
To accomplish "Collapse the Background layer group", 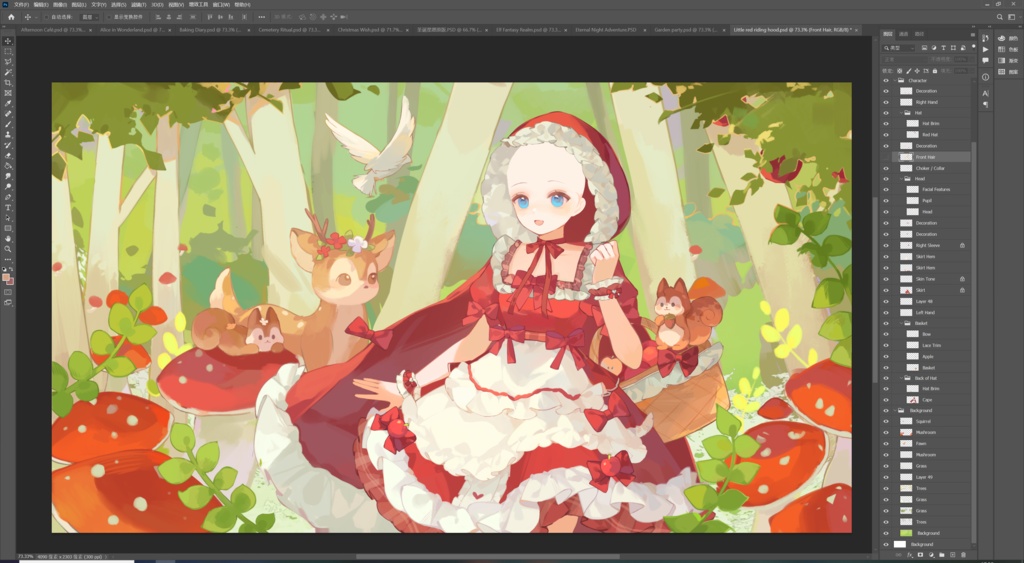I will click(x=895, y=410).
